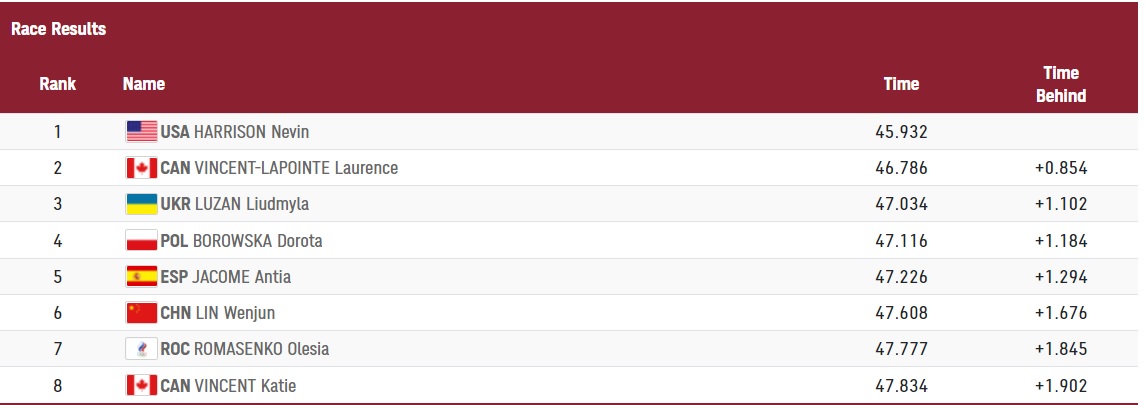The width and height of the screenshot is (1145, 405).
Task: Click the China flag icon
Action: pyautogui.click(x=142, y=312)
